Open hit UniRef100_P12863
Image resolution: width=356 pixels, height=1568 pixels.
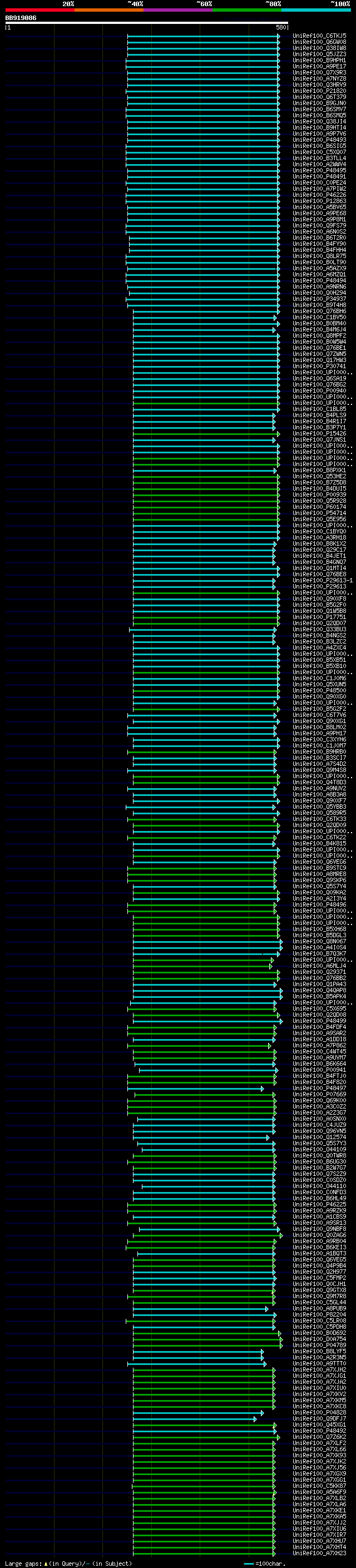pyautogui.click(x=319, y=201)
